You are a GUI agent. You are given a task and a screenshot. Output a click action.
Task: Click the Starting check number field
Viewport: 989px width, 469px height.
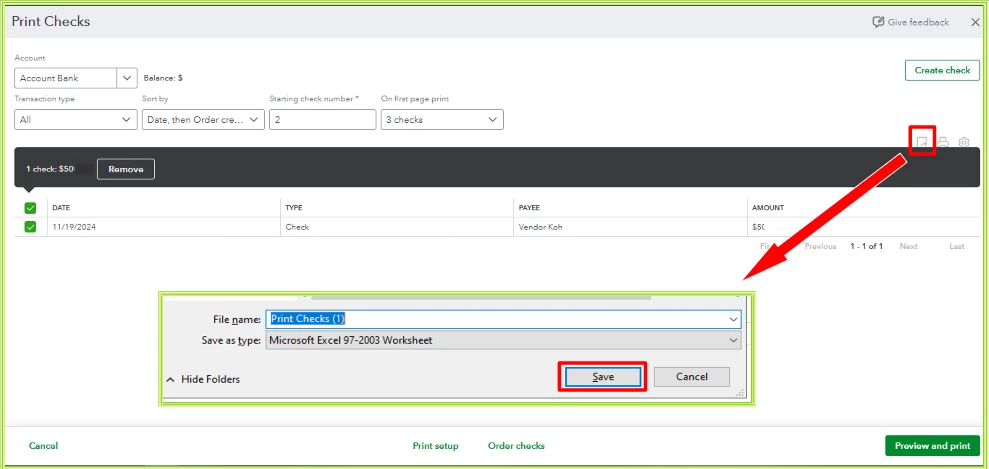point(322,119)
